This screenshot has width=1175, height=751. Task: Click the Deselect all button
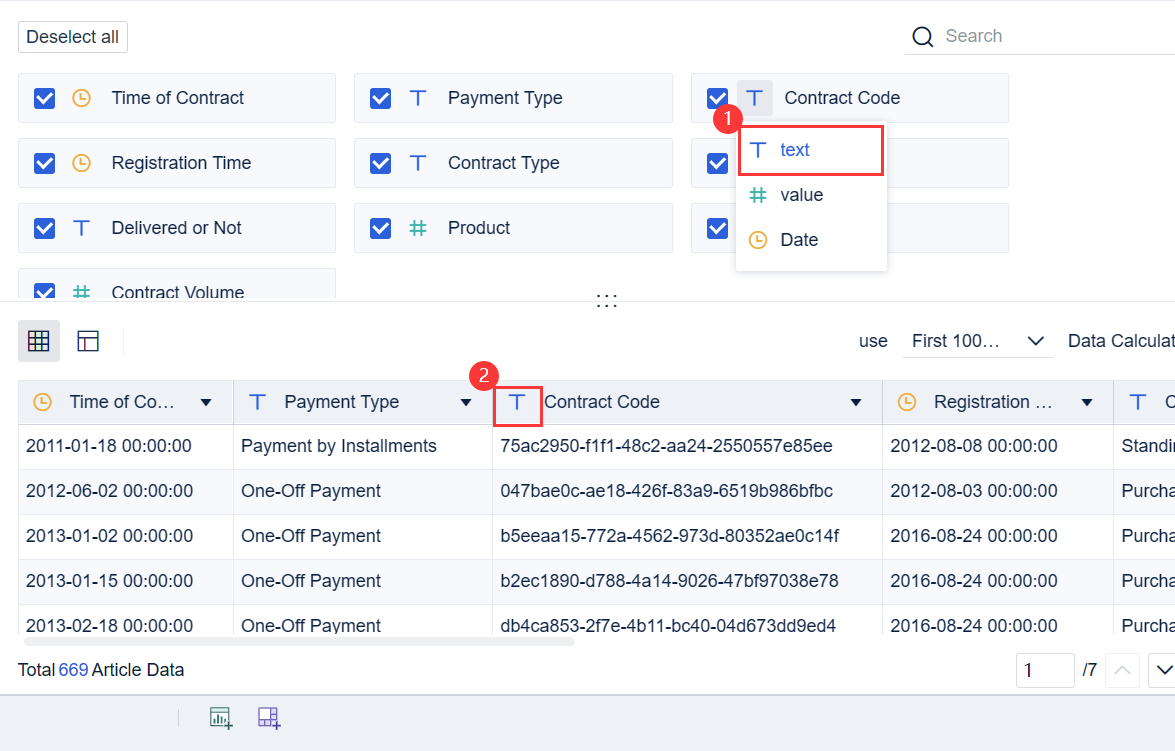pyautogui.click(x=73, y=37)
